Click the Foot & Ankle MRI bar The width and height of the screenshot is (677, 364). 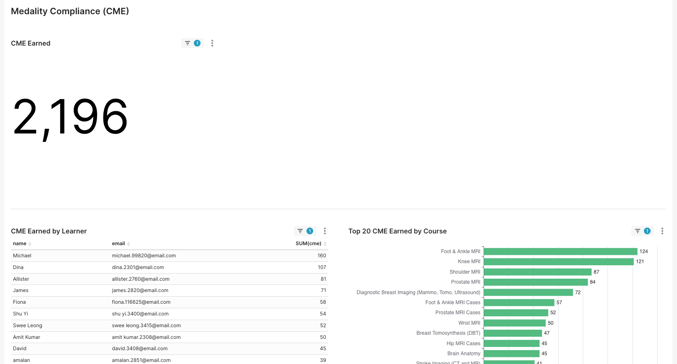(560, 251)
